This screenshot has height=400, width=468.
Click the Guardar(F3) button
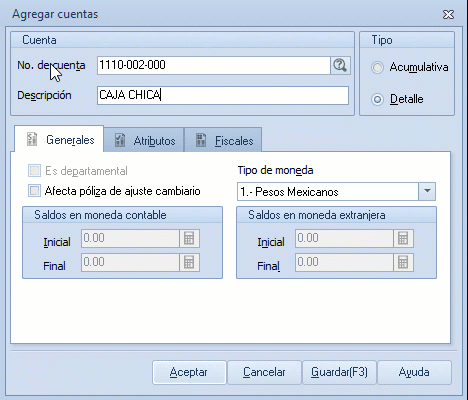(339, 372)
